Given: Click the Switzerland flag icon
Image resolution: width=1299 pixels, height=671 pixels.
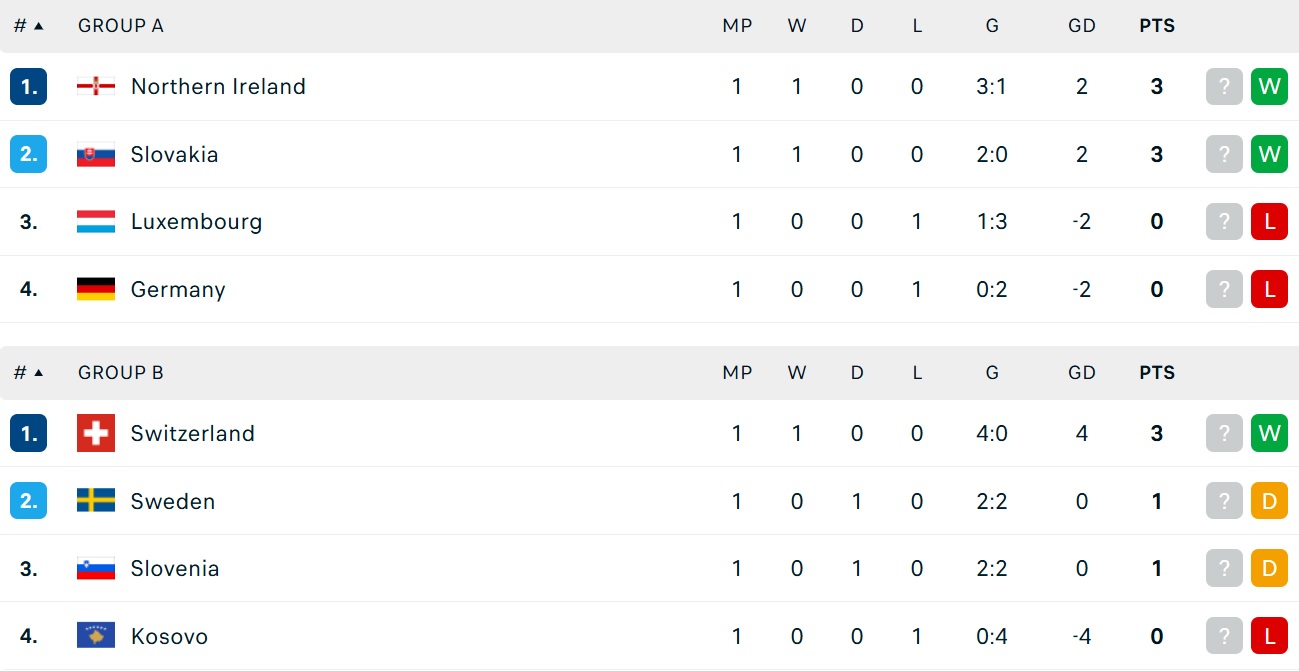Looking at the screenshot, I should click(x=96, y=433).
